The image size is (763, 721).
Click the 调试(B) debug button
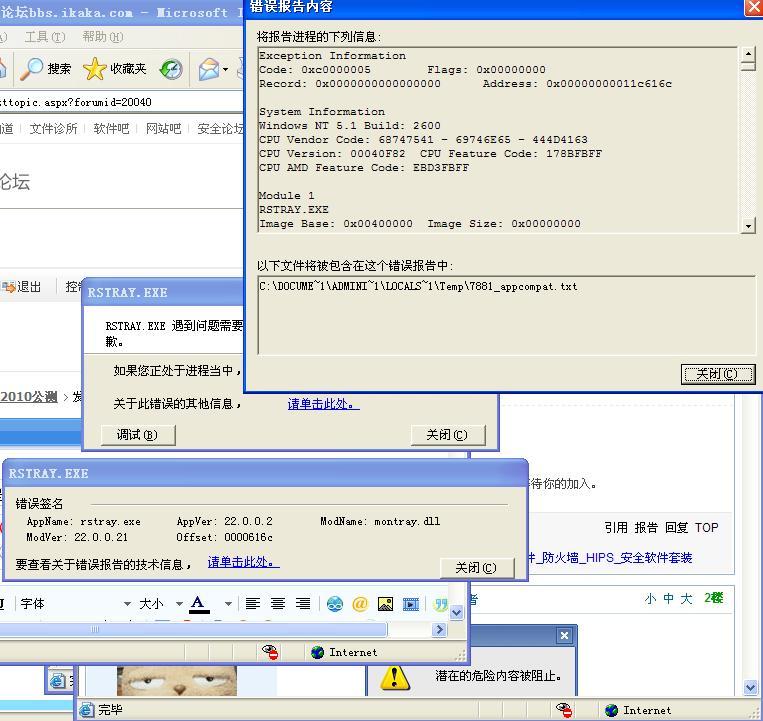click(138, 435)
